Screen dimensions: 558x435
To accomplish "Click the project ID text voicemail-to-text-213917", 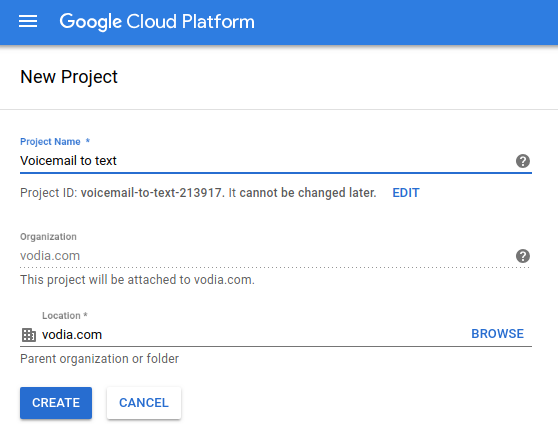I will click(x=151, y=193).
